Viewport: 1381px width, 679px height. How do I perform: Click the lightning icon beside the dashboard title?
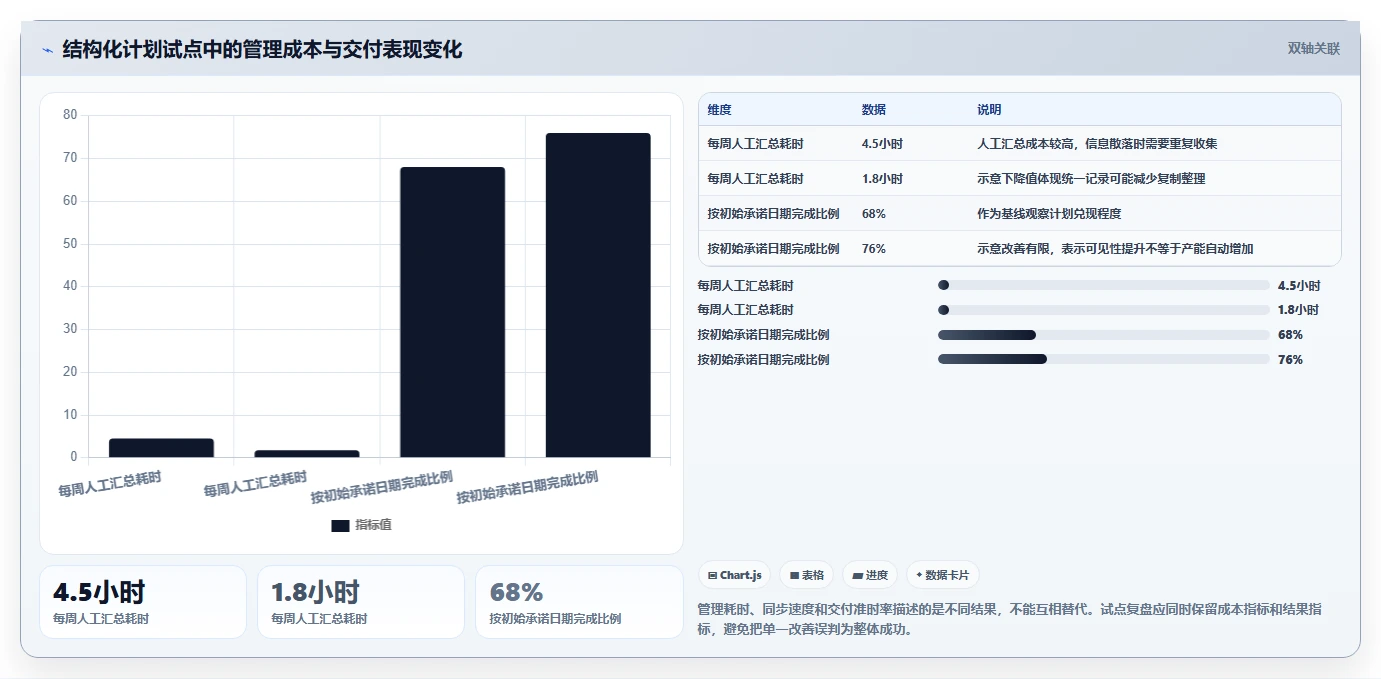47,50
